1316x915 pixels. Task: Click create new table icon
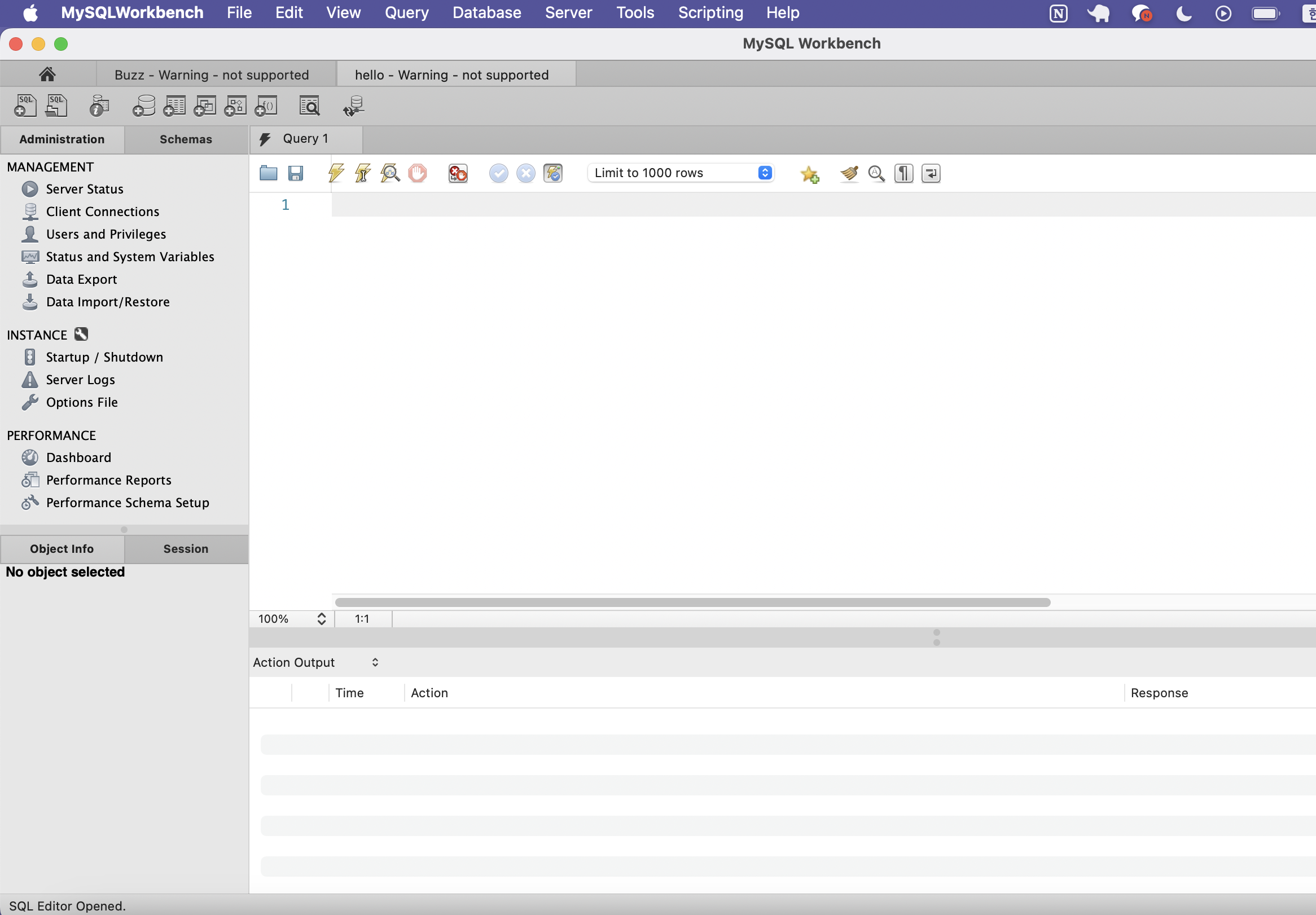(174, 106)
